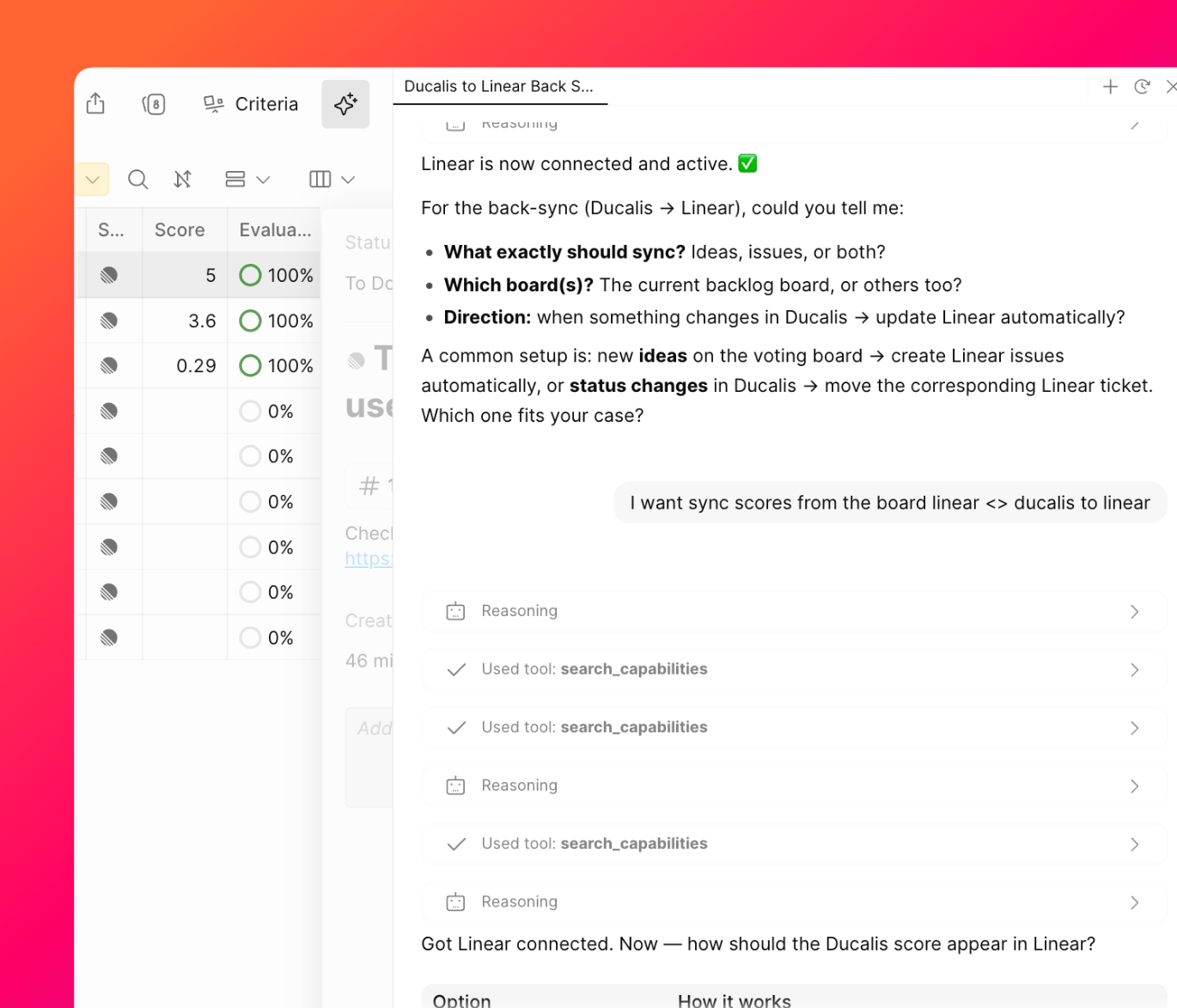Click the Evalua... column header

275,230
